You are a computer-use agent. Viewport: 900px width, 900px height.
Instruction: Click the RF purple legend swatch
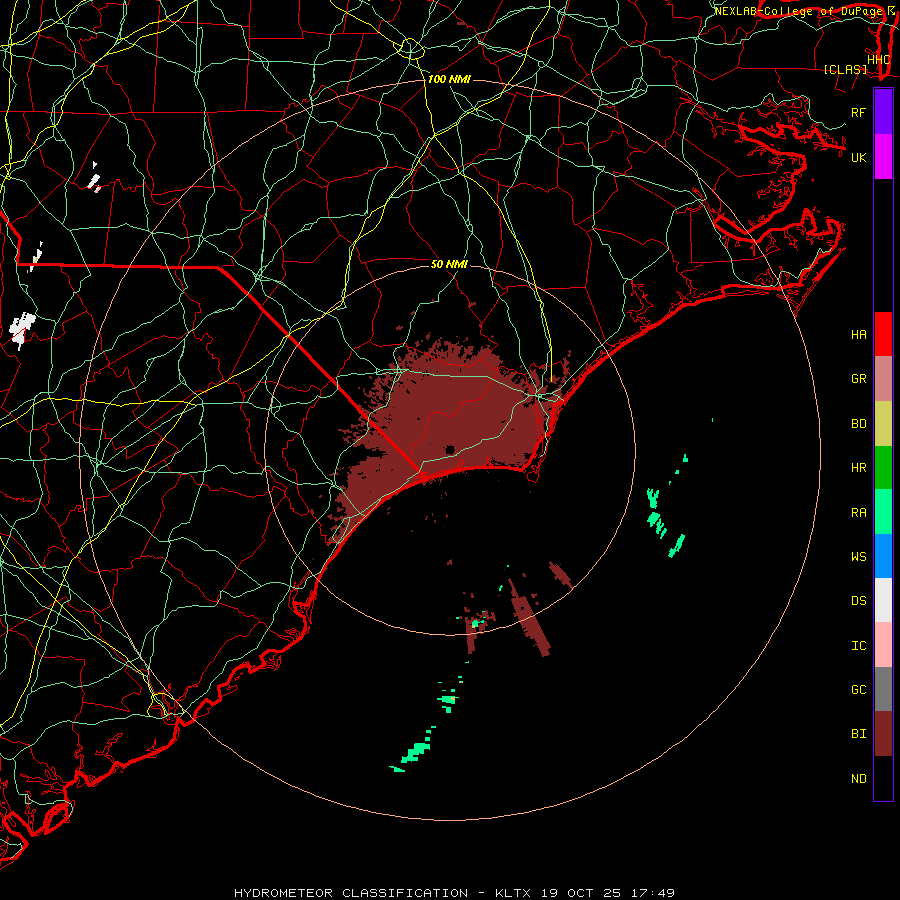pos(883,112)
